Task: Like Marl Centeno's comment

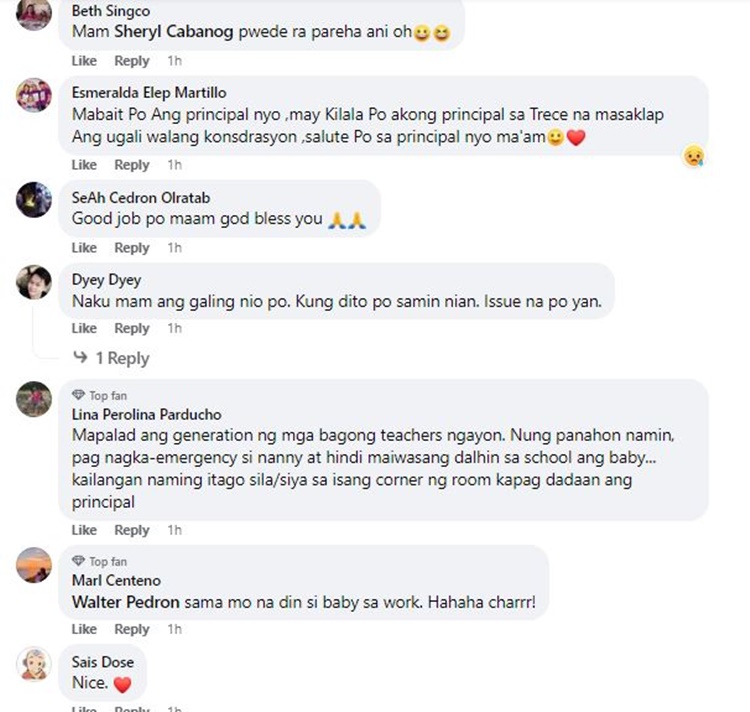Action: [84, 629]
